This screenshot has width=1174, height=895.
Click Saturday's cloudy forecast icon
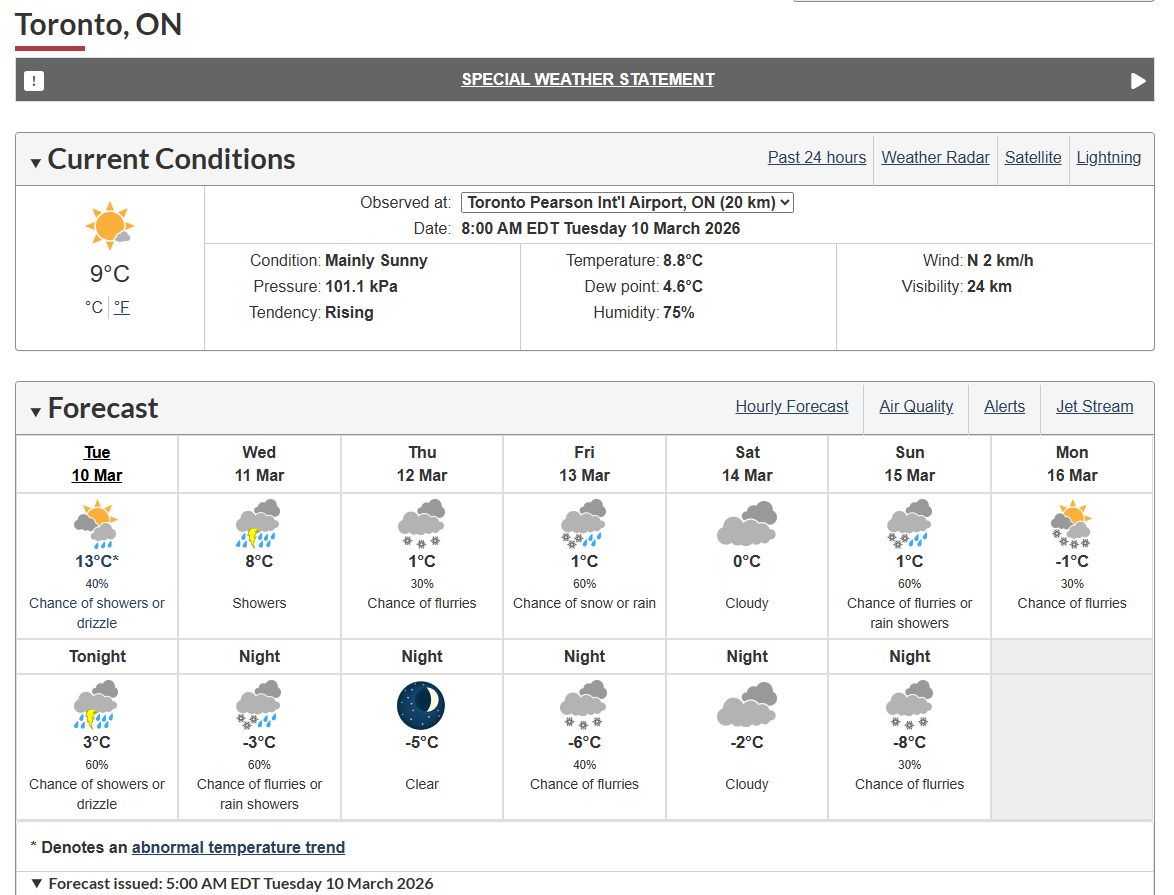click(x=747, y=524)
